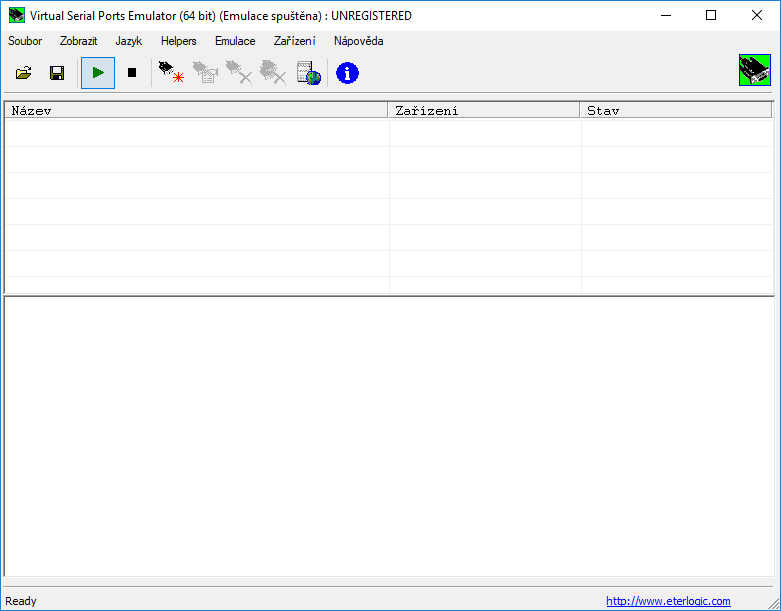Viewport: 781px width, 611px height.
Task: Click the green serial port logo
Action: click(754, 70)
